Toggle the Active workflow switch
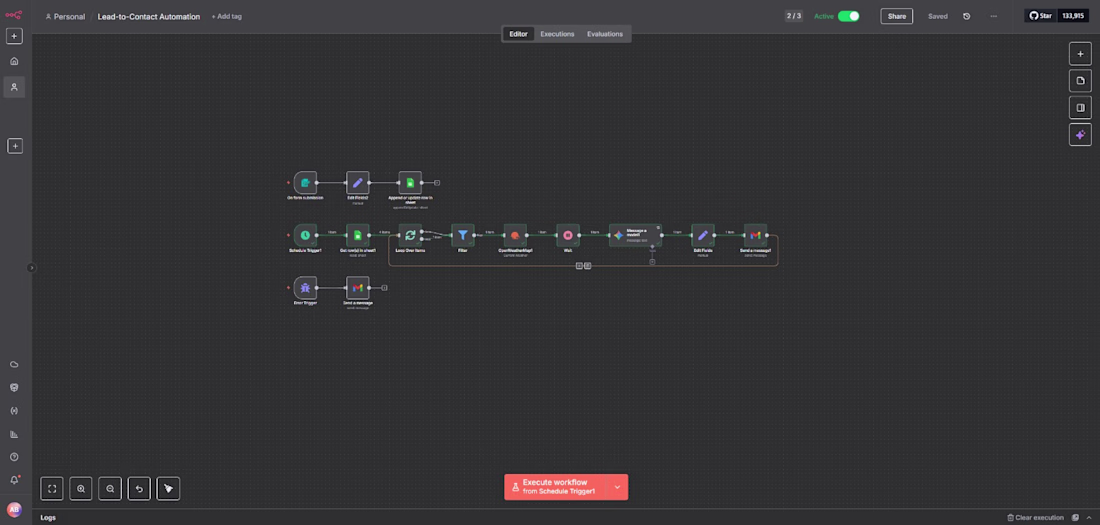 click(x=849, y=16)
